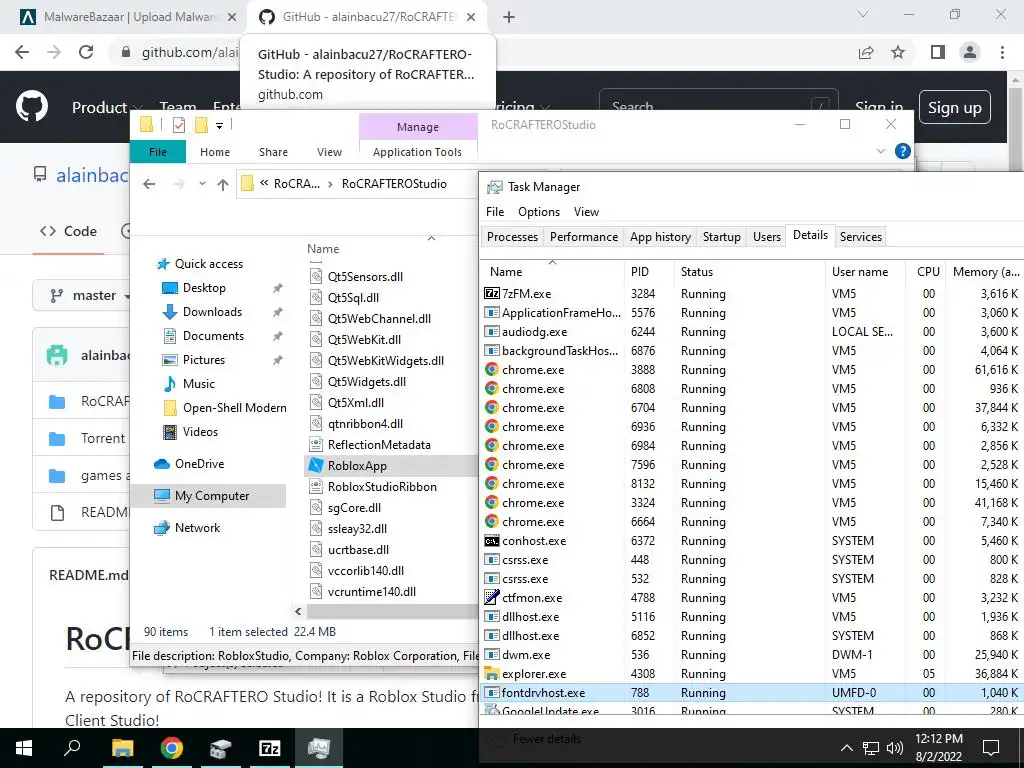Navigate back in File Explorer
1024x768 pixels.
150,184
